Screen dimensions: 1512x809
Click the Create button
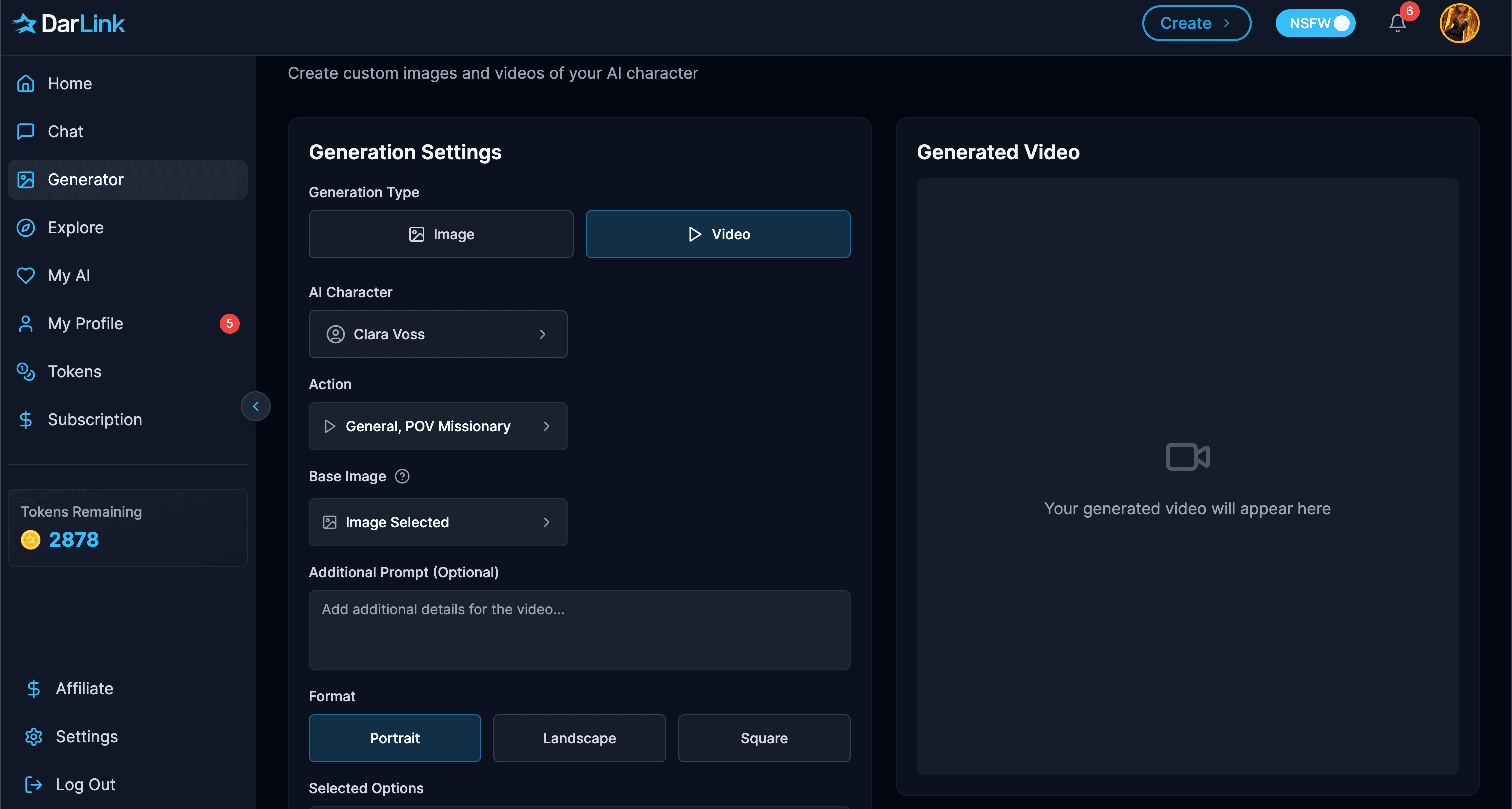(x=1196, y=23)
